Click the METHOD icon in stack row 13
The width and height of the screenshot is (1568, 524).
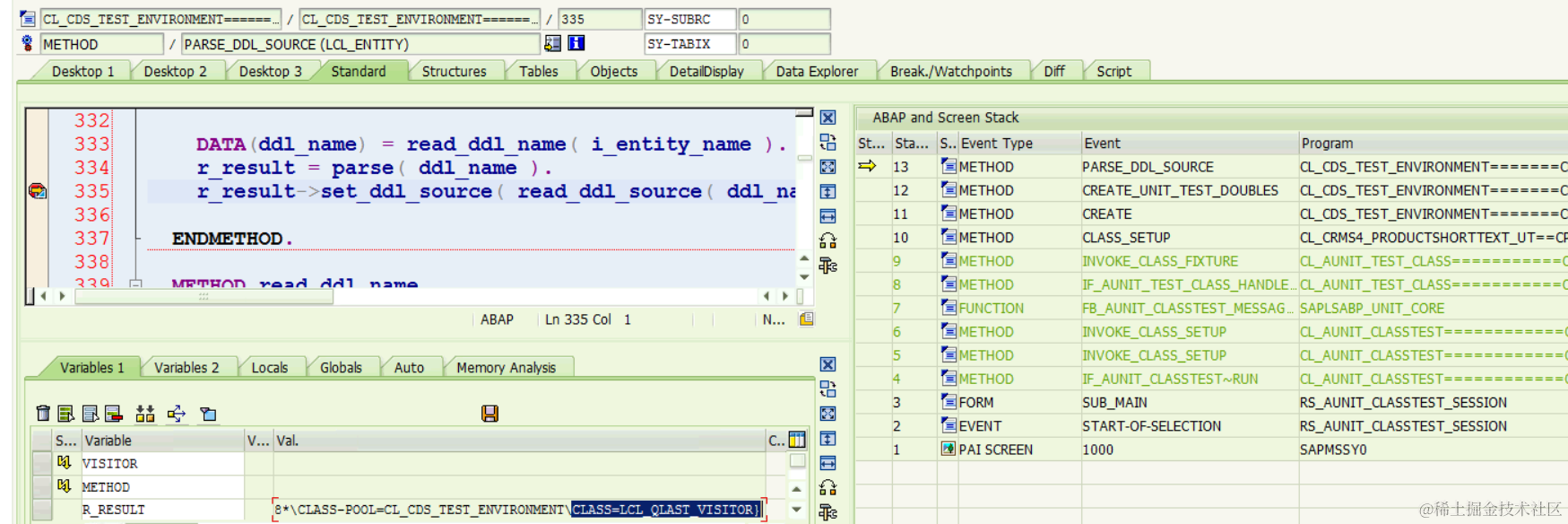click(949, 166)
